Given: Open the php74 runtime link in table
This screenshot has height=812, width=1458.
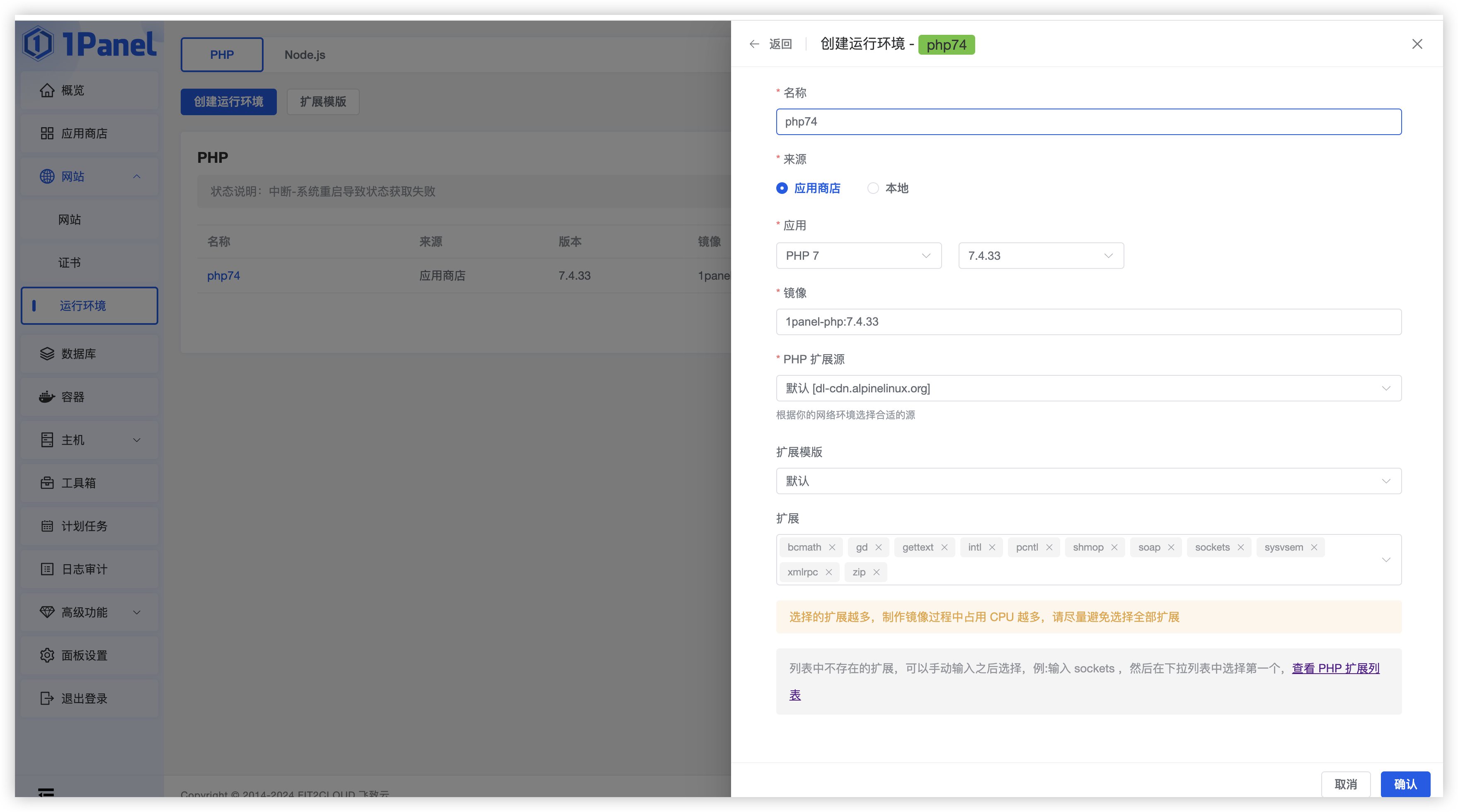Looking at the screenshot, I should pos(223,275).
